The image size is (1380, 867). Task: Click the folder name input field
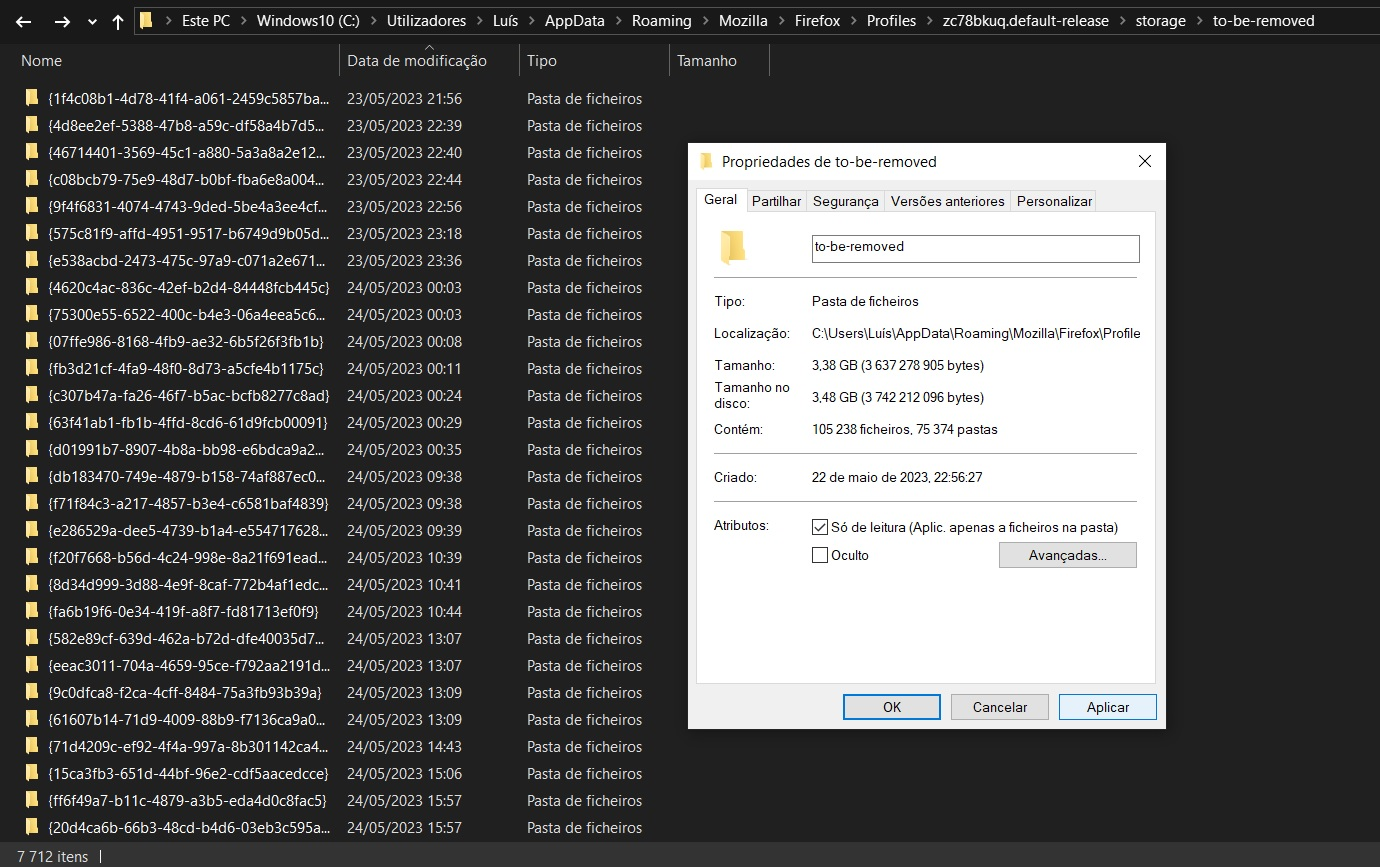(975, 248)
